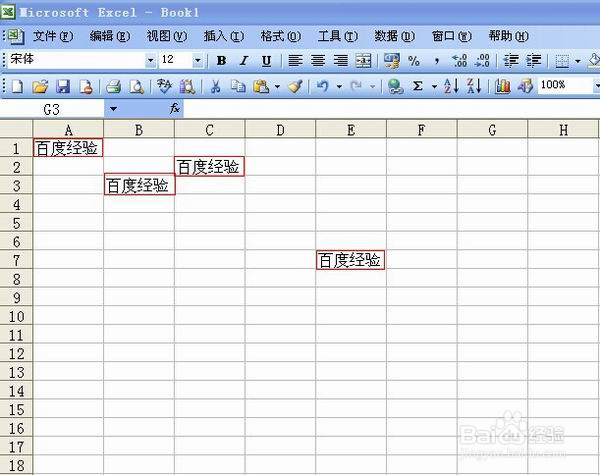Decrease decimal places
Image resolution: width=600 pixels, height=475 pixels.
tap(482, 60)
